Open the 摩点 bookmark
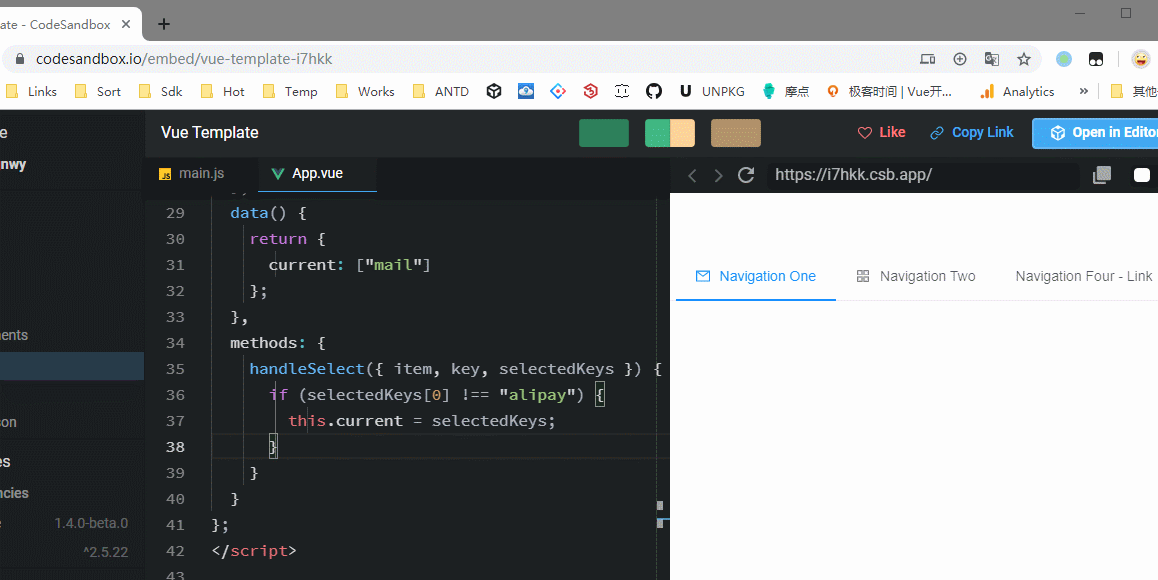This screenshot has width=1158, height=580. click(786, 92)
